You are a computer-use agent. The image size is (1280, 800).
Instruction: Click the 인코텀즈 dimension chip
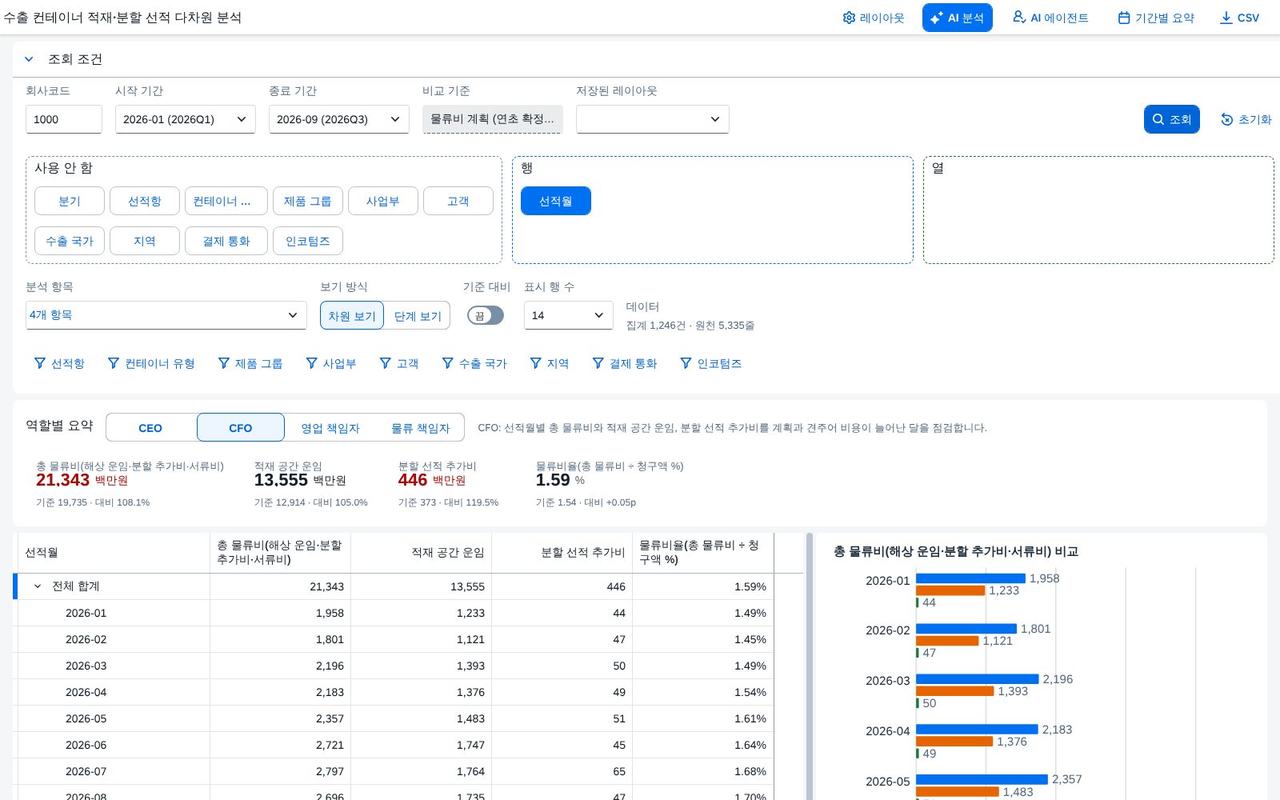pyautogui.click(x=308, y=241)
